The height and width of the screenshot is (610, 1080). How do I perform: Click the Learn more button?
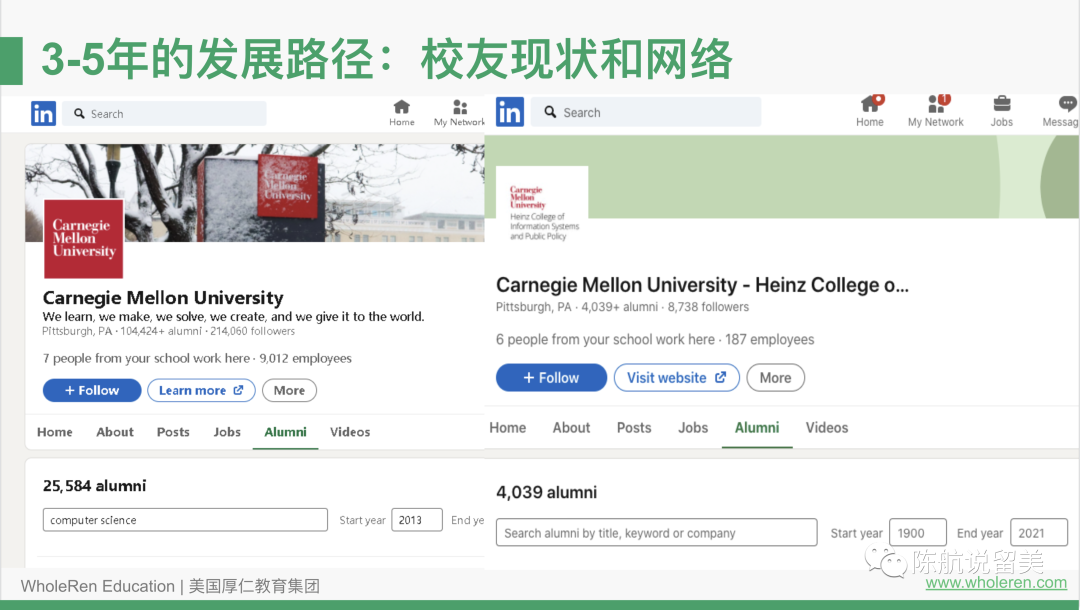pos(201,390)
